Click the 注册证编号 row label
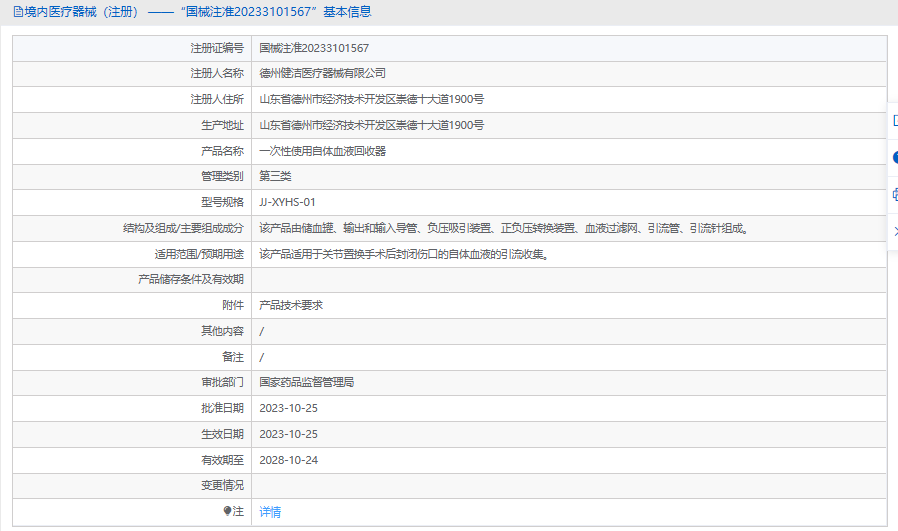The image size is (898, 531). (217, 48)
